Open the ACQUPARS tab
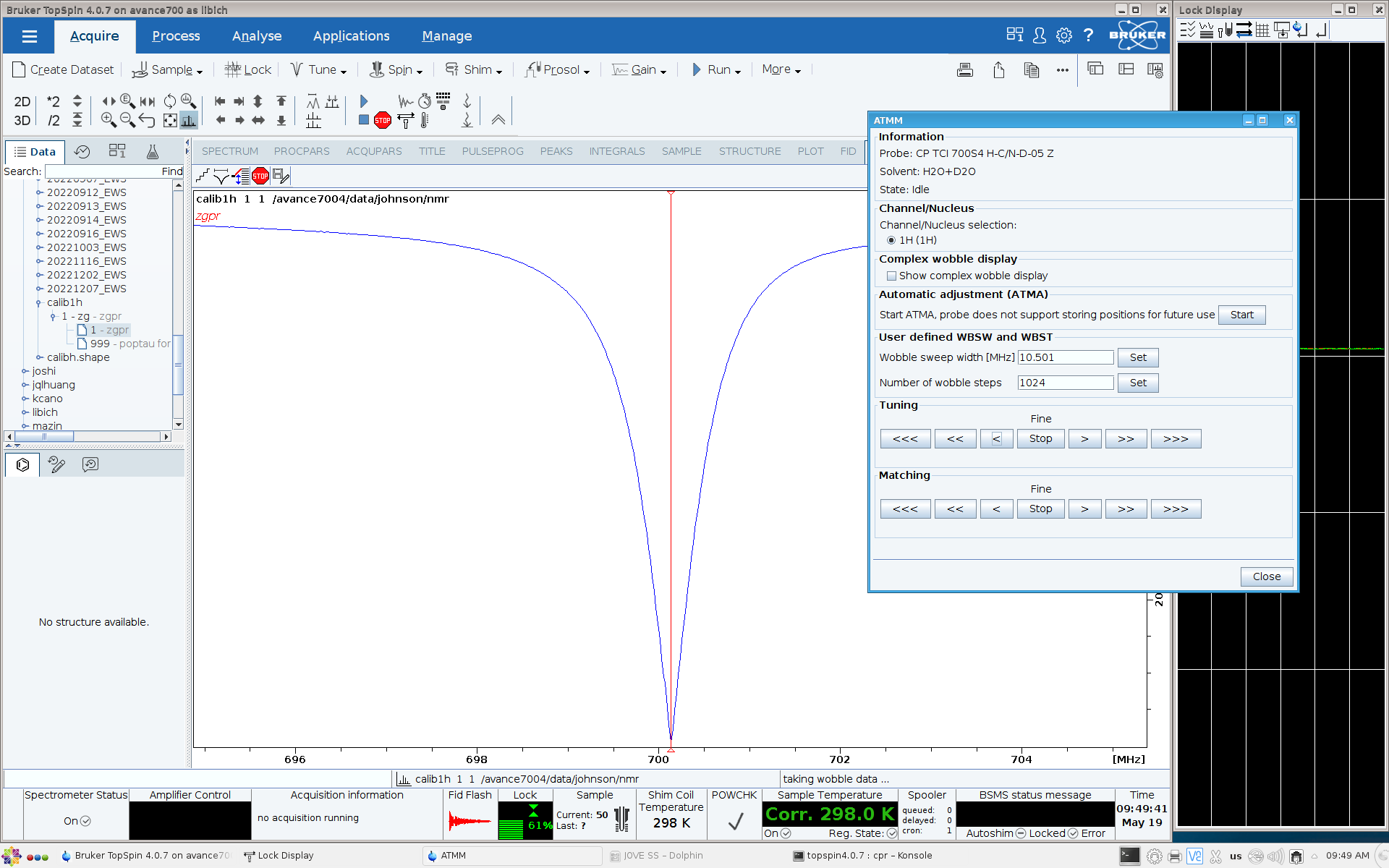1389x868 pixels. (373, 151)
